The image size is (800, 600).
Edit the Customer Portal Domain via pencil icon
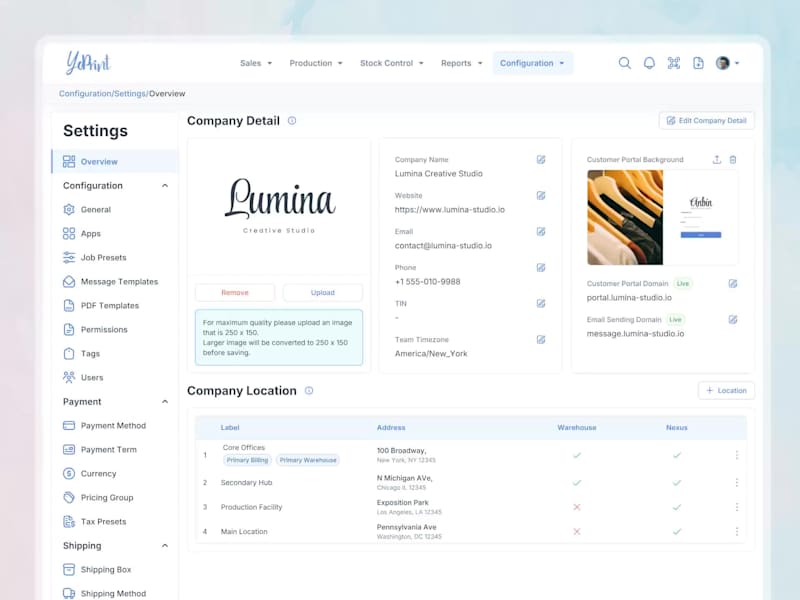[733, 283]
